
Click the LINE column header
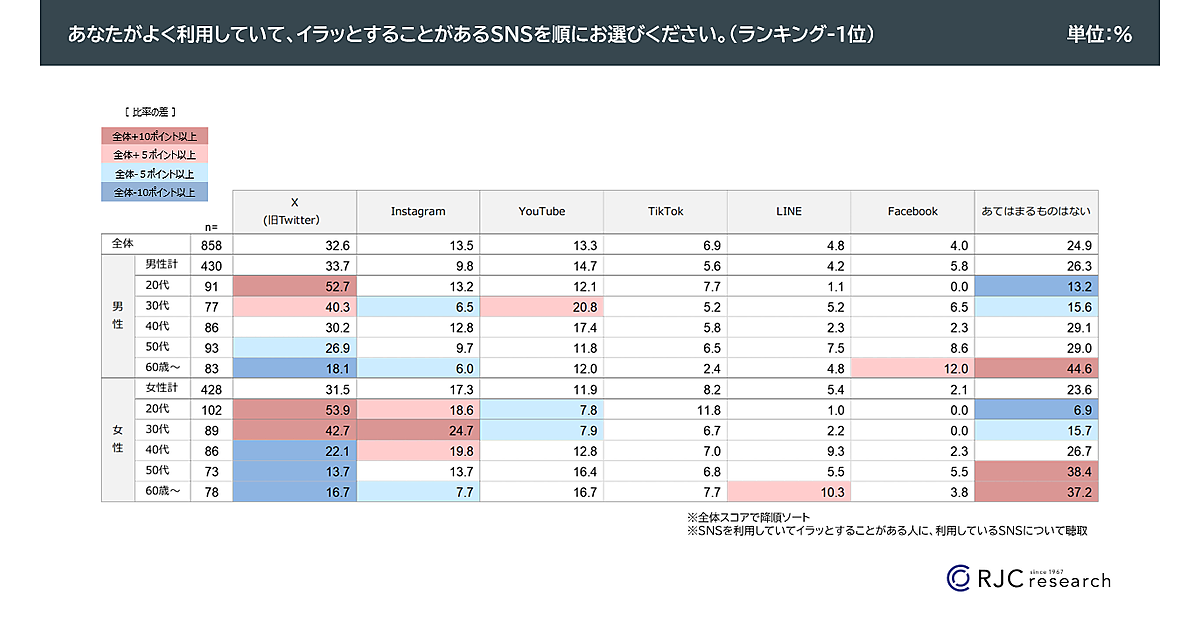[789, 211]
